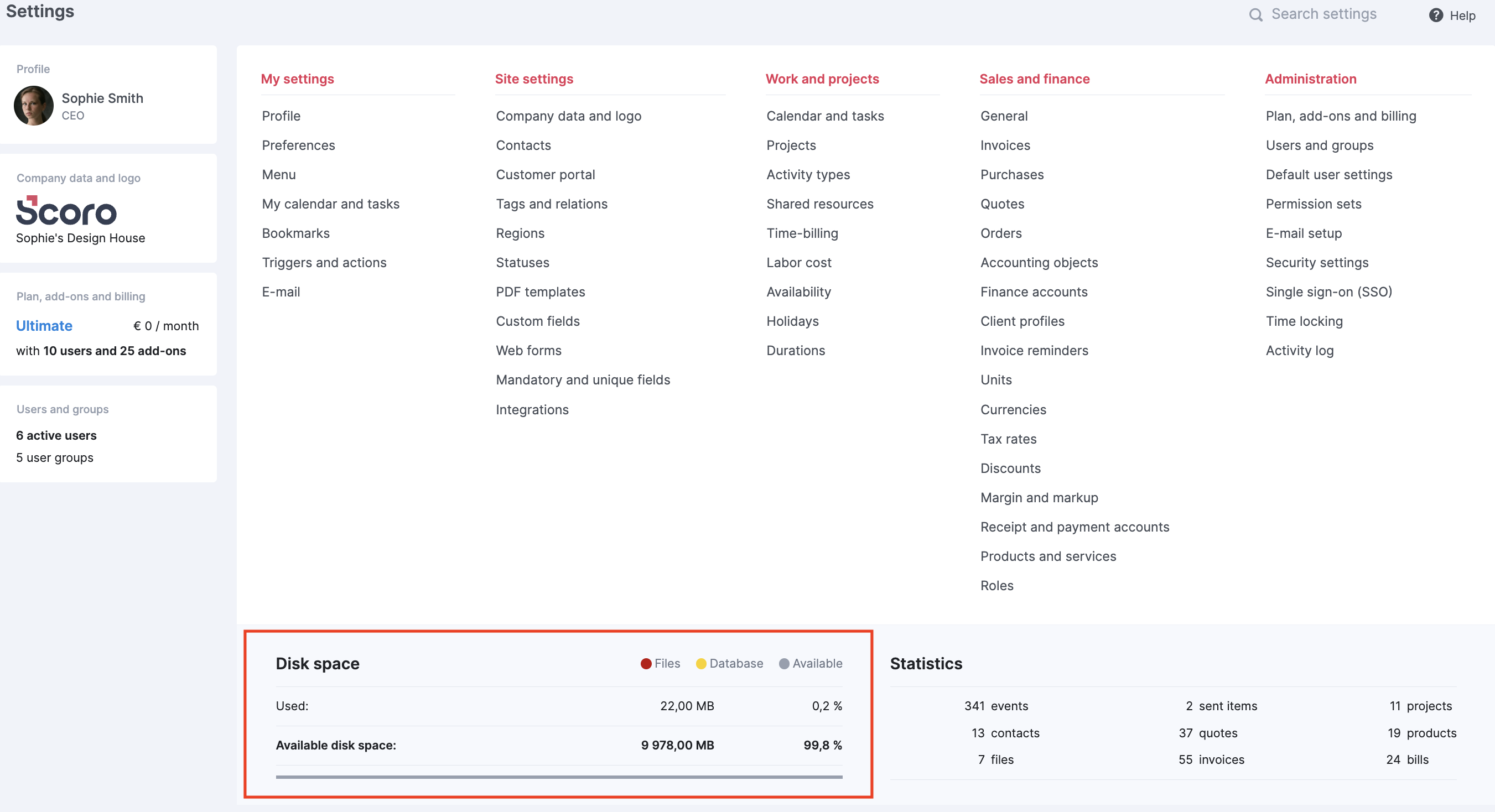The height and width of the screenshot is (812, 1495).
Task: Open Margin and markup
Action: (x=1039, y=498)
